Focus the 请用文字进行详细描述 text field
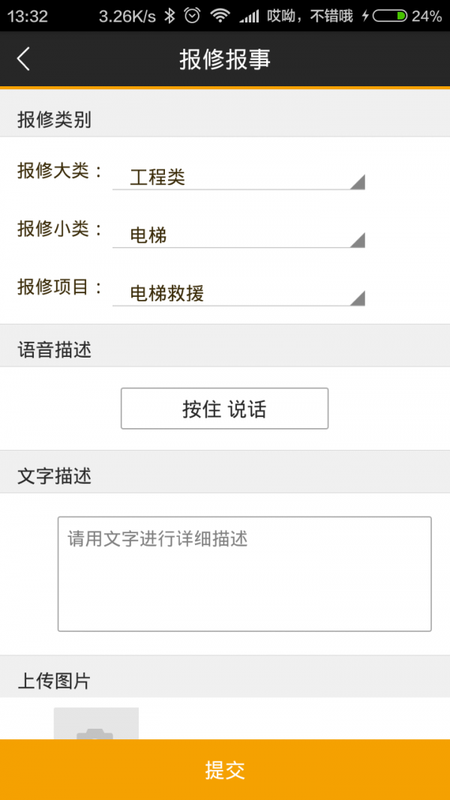450x800 pixels. [244, 574]
